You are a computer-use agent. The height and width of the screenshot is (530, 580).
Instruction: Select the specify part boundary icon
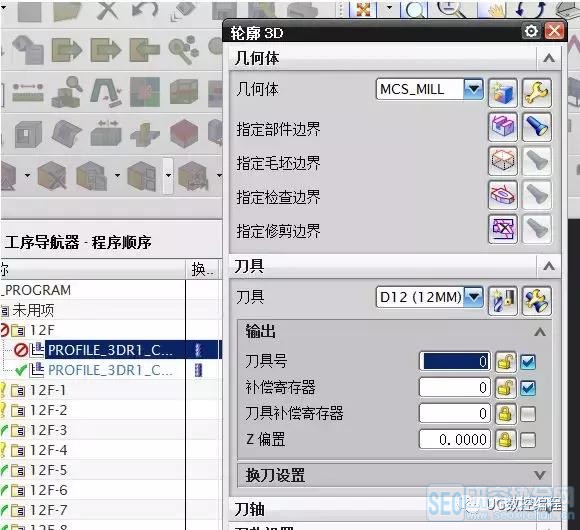[502, 127]
